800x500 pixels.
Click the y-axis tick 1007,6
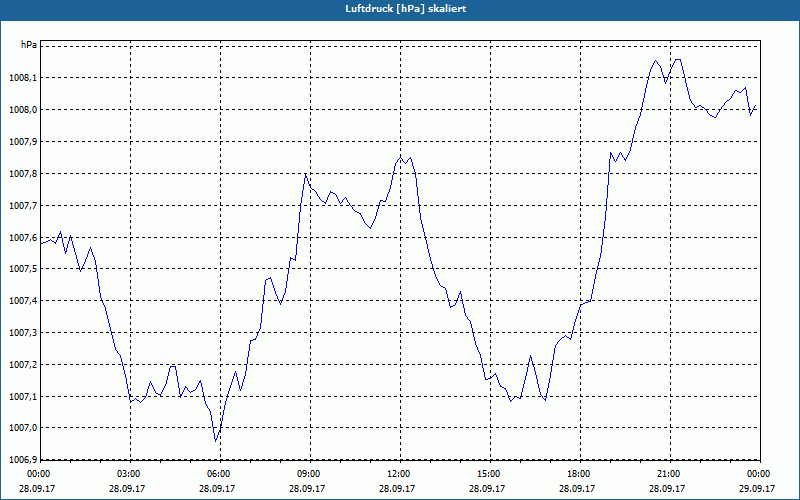click(x=23, y=237)
